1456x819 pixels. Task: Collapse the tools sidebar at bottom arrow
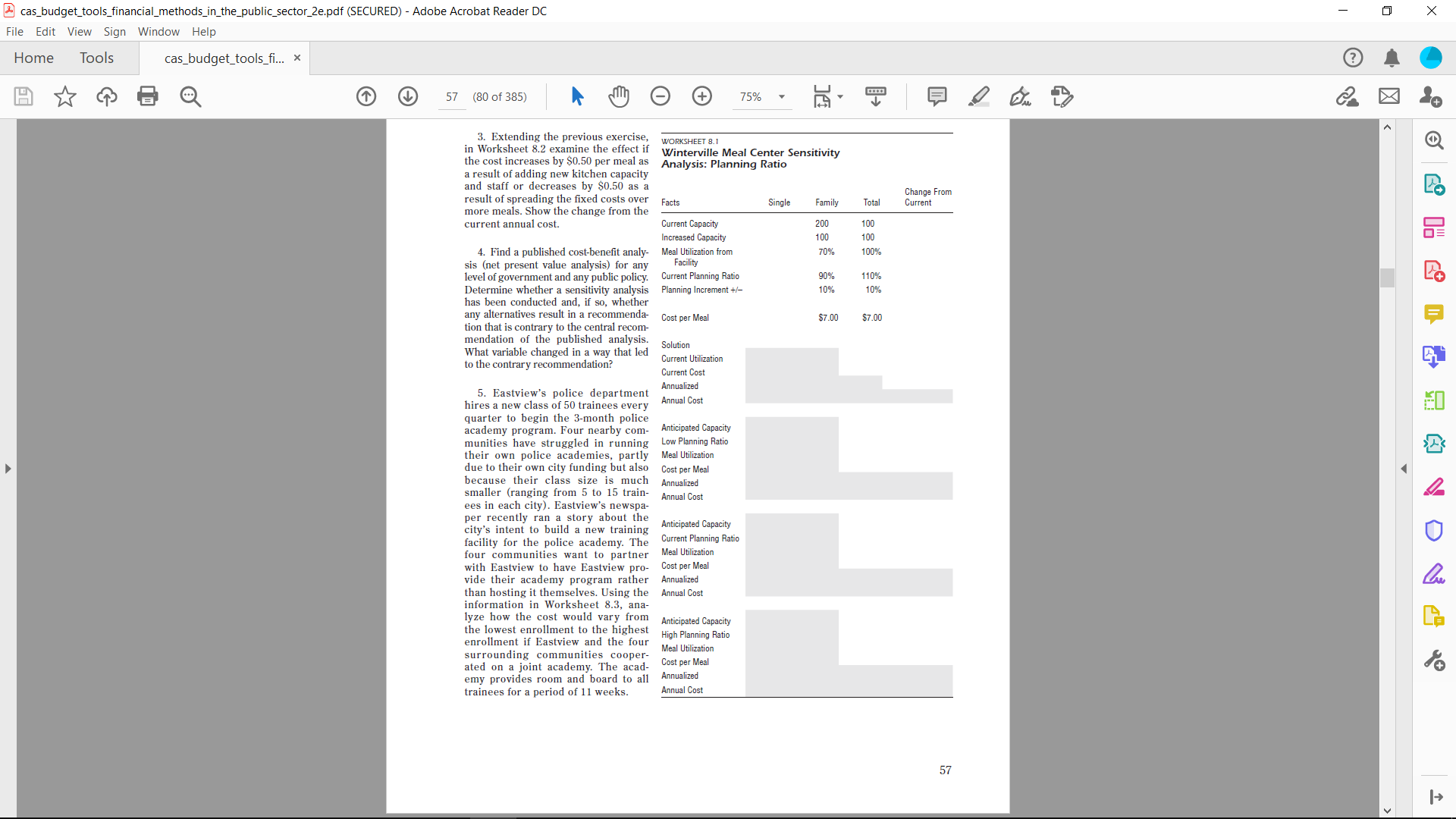[1436, 797]
